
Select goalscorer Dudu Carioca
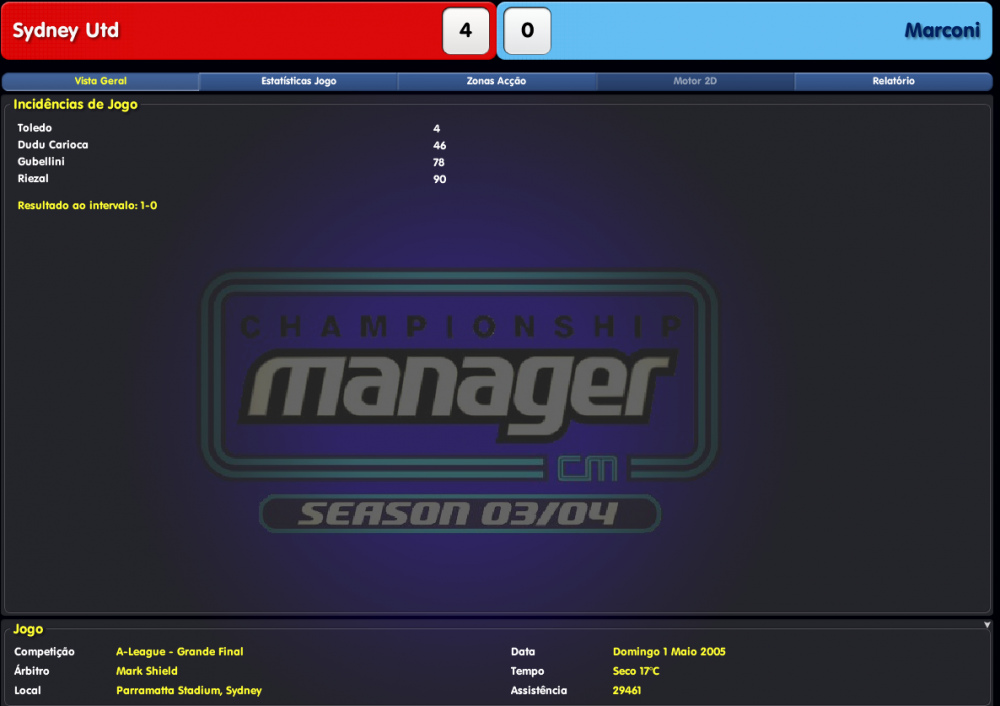53,145
